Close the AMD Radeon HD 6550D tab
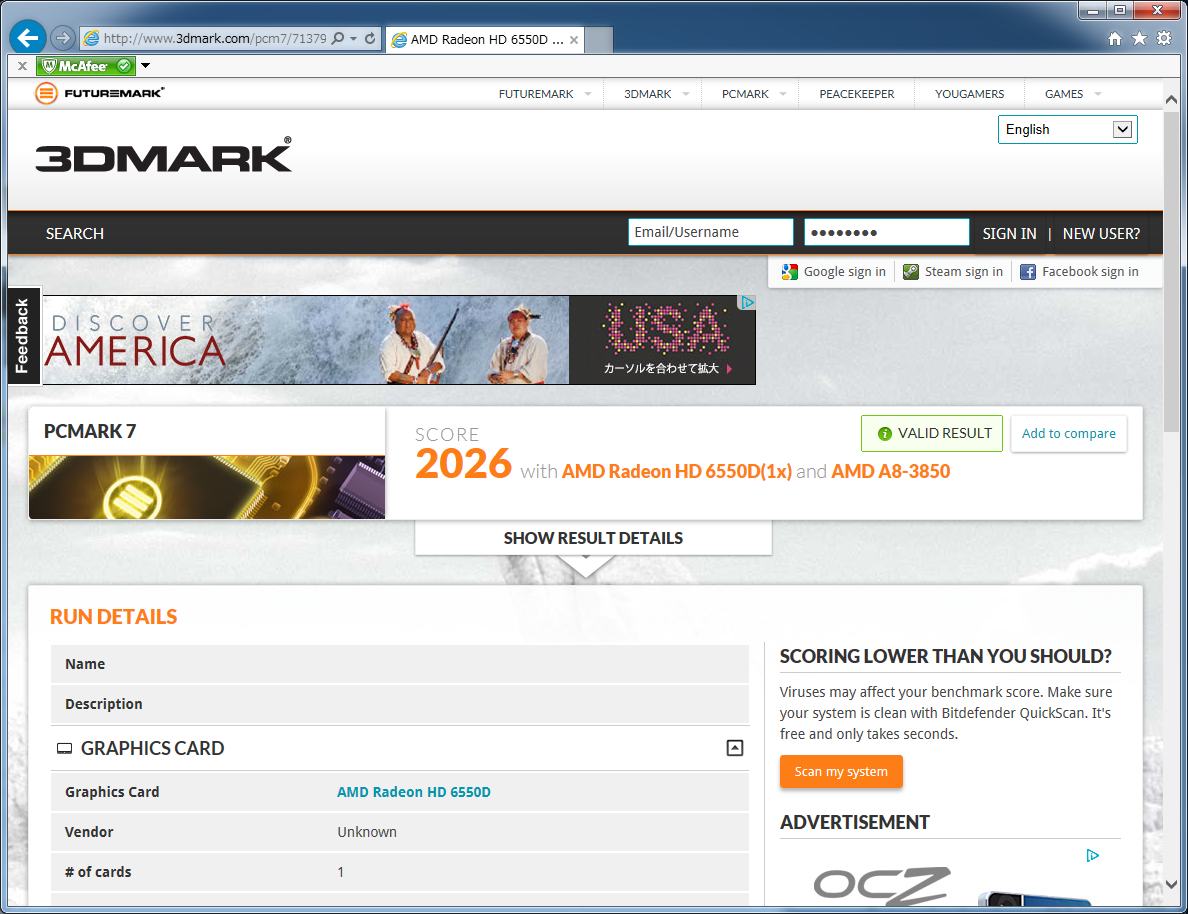The image size is (1188, 914). [x=574, y=40]
